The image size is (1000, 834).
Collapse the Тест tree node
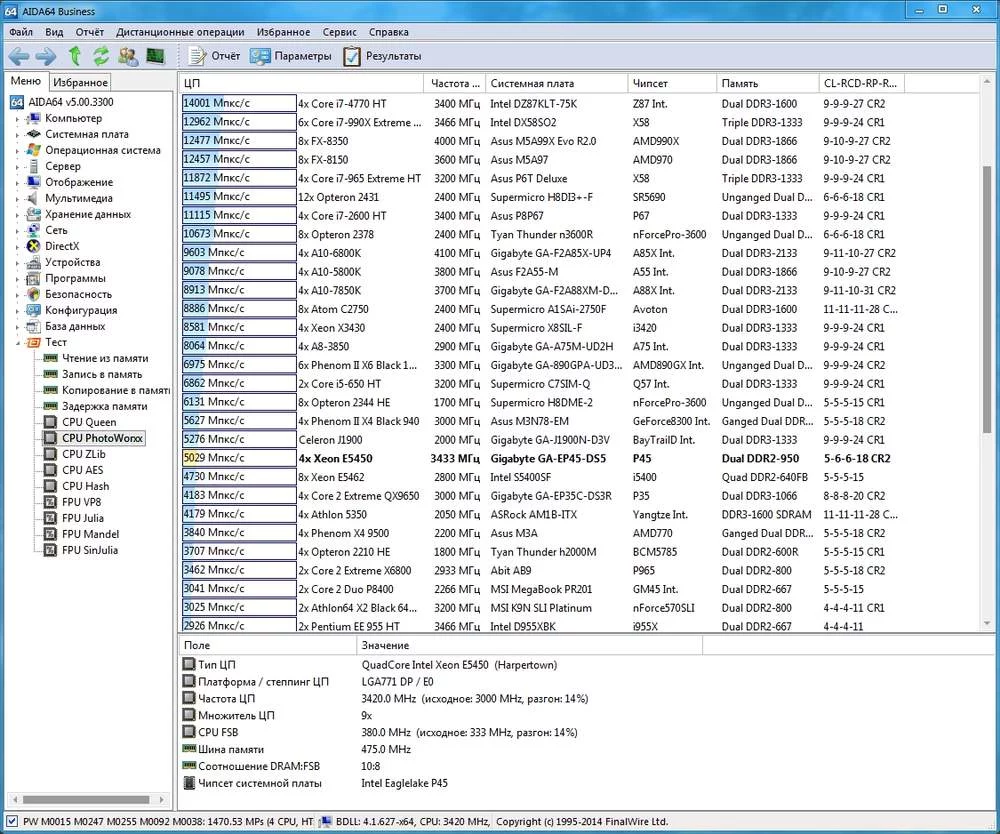(x=17, y=343)
